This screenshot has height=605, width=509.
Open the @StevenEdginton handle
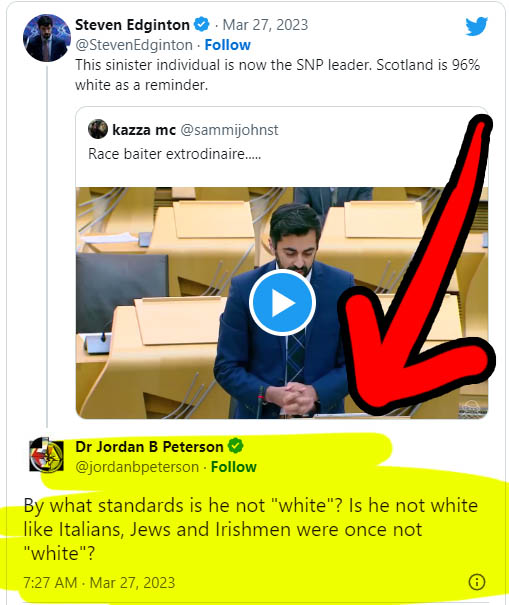click(134, 45)
